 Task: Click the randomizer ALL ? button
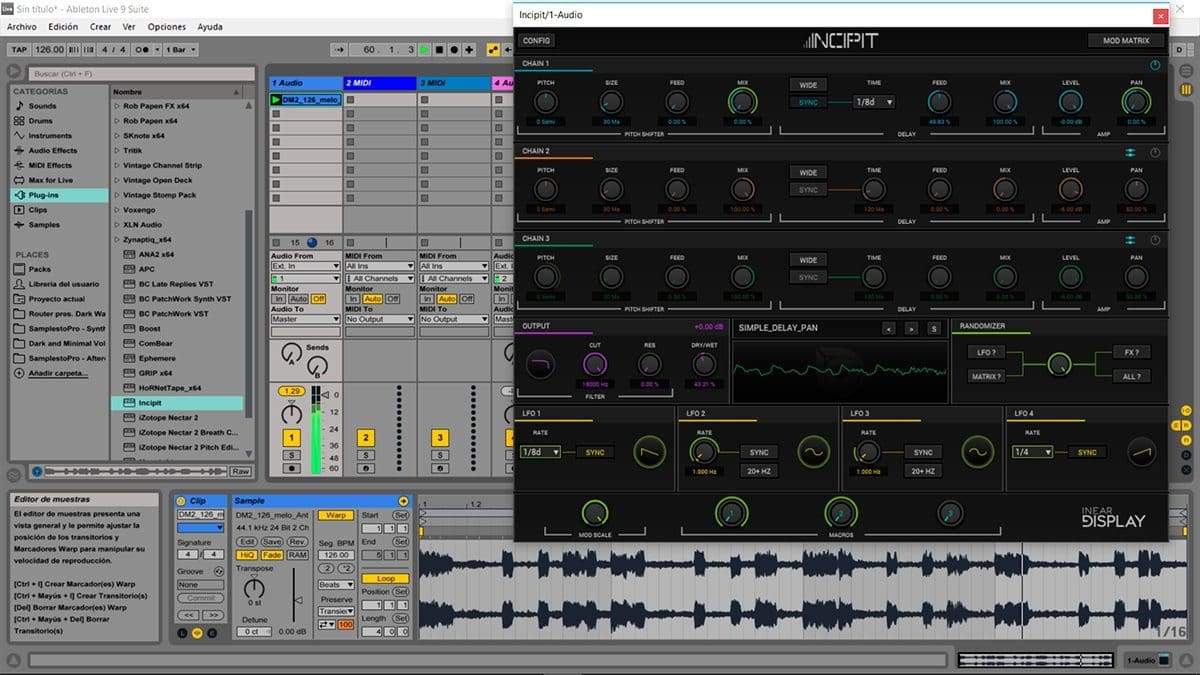(x=1131, y=376)
